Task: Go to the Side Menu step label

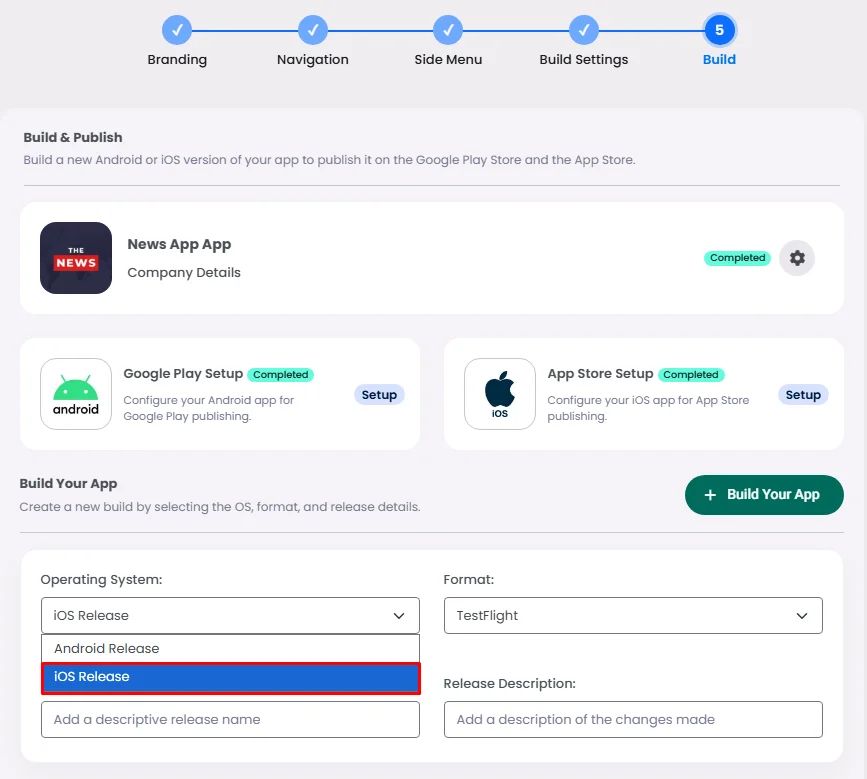Action: (x=448, y=60)
